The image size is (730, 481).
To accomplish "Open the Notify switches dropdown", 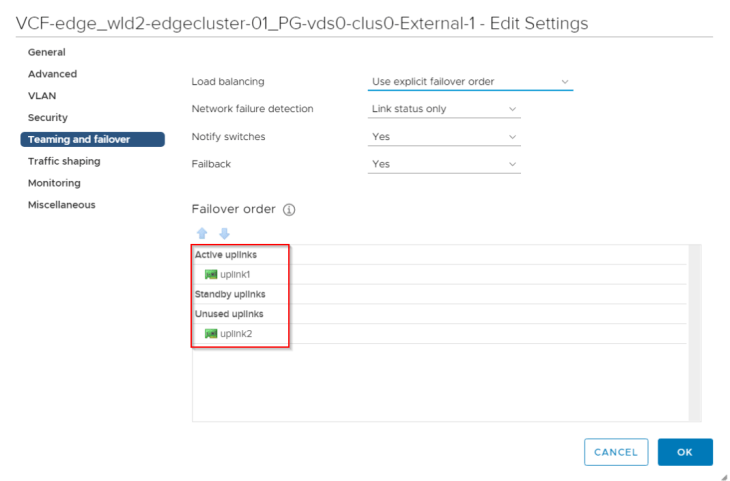I will click(x=444, y=136).
